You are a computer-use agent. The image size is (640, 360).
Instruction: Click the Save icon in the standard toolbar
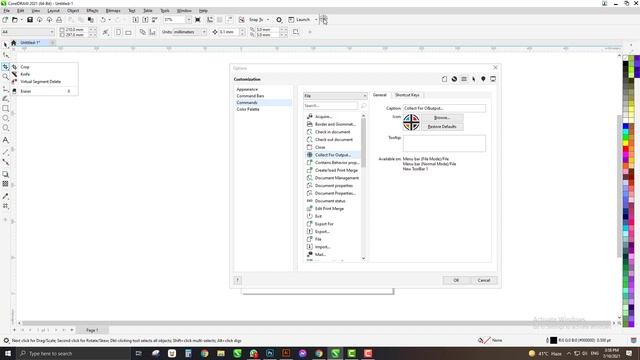(x=30, y=20)
